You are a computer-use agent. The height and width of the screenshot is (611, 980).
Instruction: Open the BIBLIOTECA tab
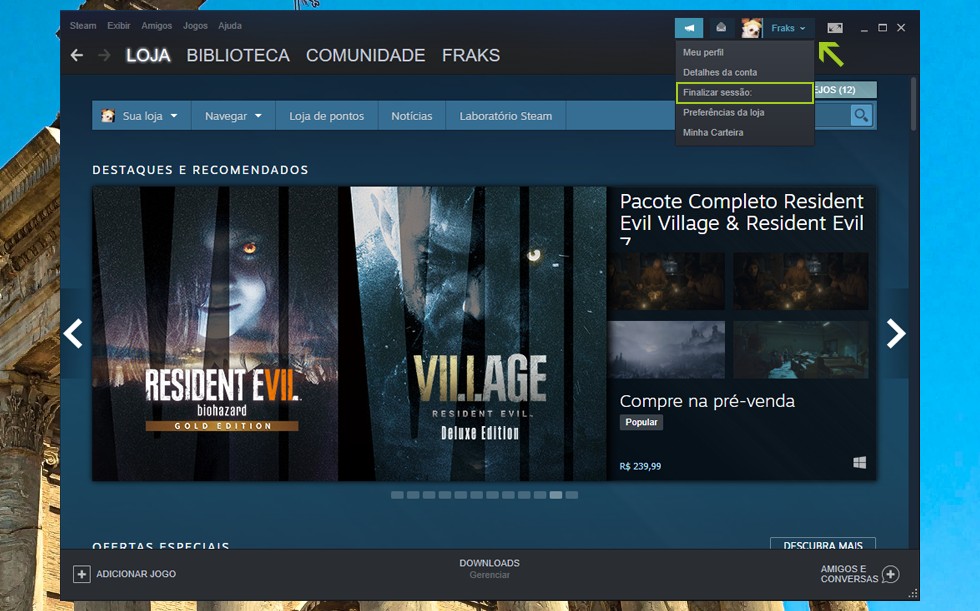[238, 56]
